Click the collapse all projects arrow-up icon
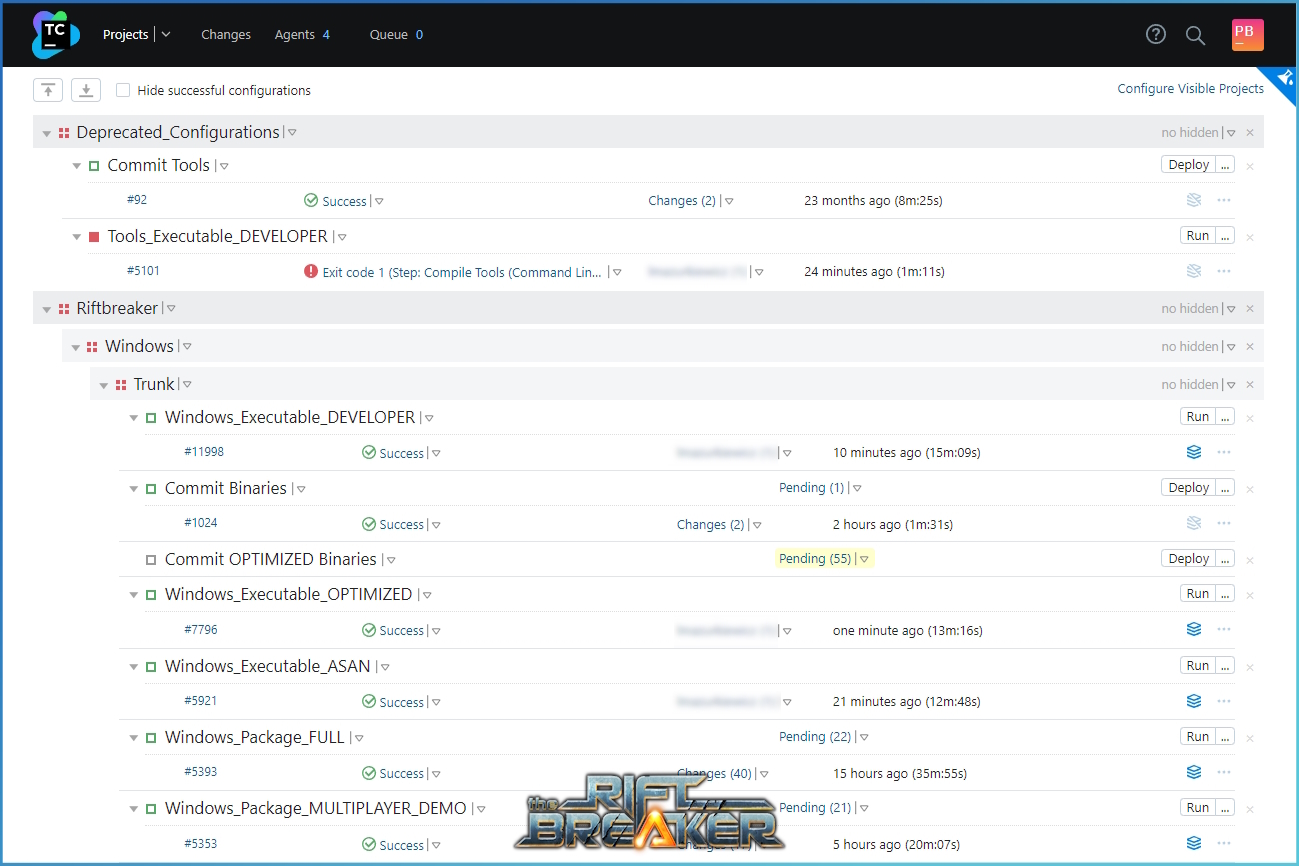This screenshot has width=1299, height=866. click(x=48, y=90)
